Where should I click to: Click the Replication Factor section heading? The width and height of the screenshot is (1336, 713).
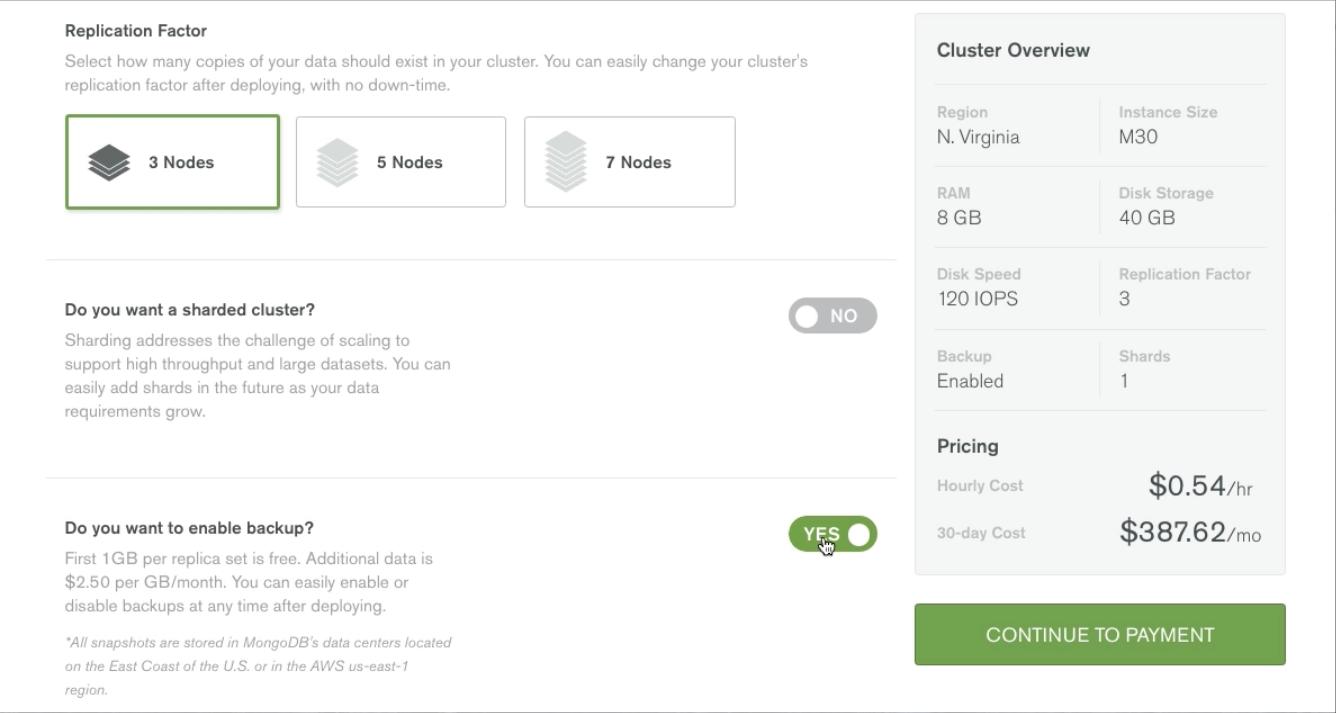tap(136, 31)
